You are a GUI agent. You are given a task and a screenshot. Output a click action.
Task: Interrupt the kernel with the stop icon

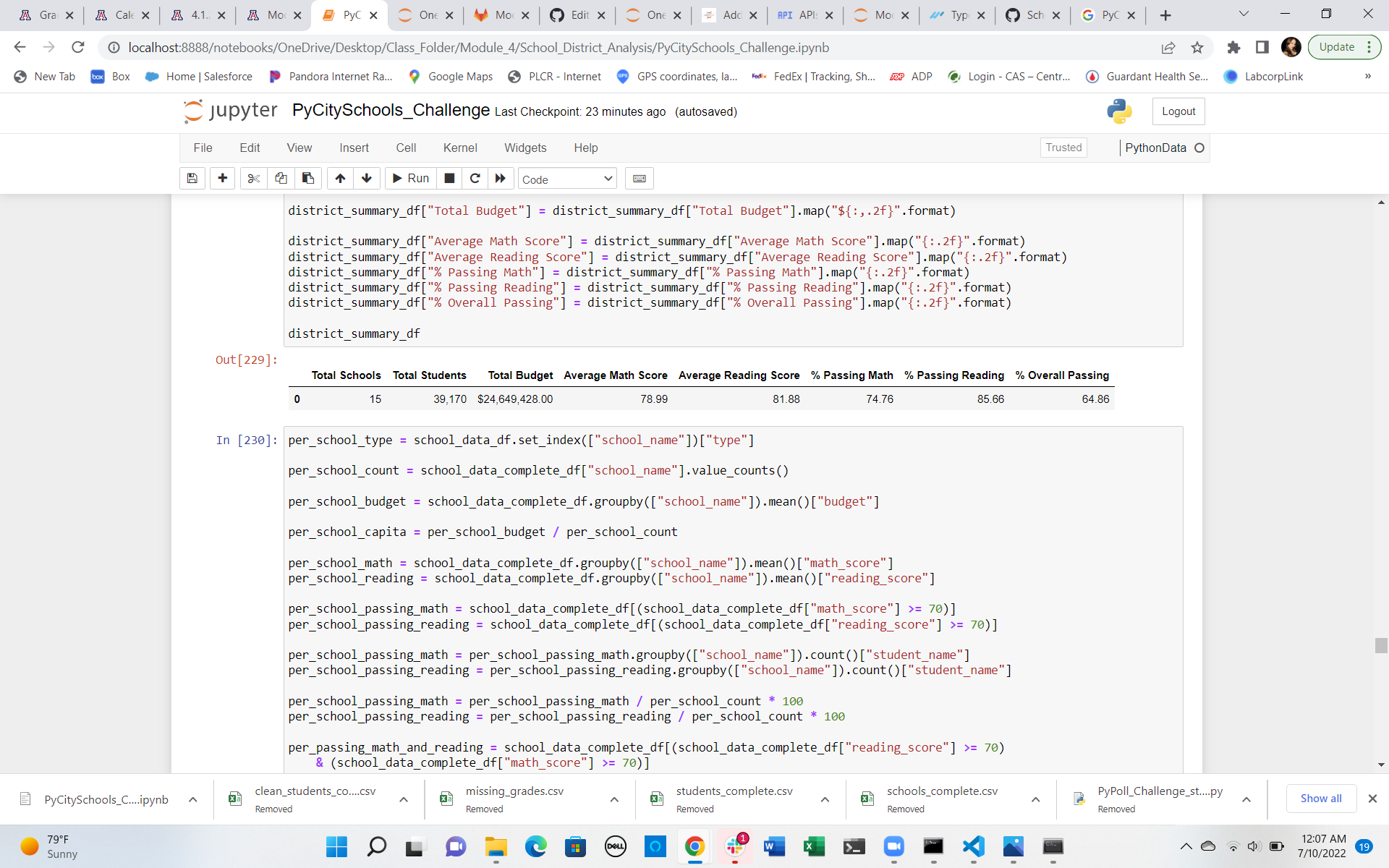click(x=449, y=179)
